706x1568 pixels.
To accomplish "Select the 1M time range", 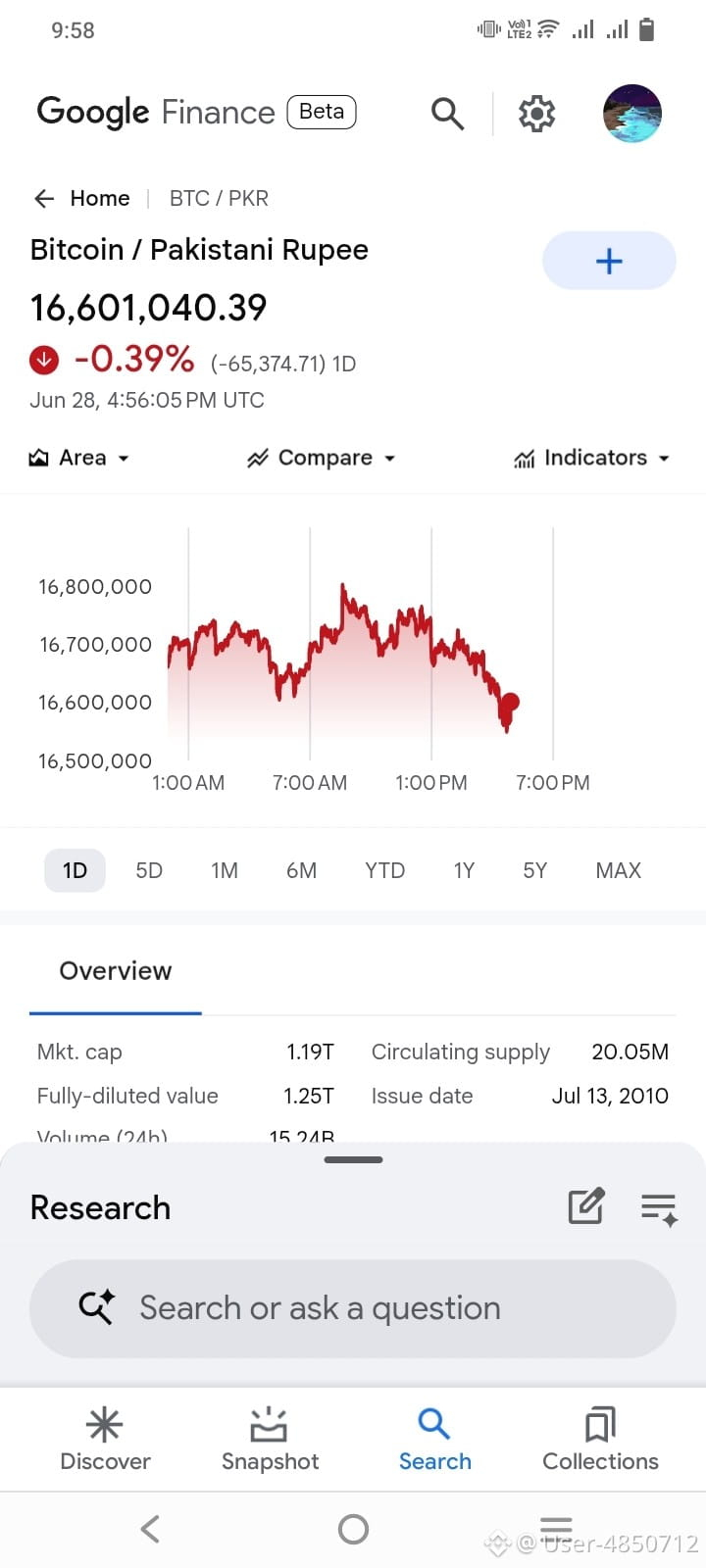I will (x=225, y=870).
